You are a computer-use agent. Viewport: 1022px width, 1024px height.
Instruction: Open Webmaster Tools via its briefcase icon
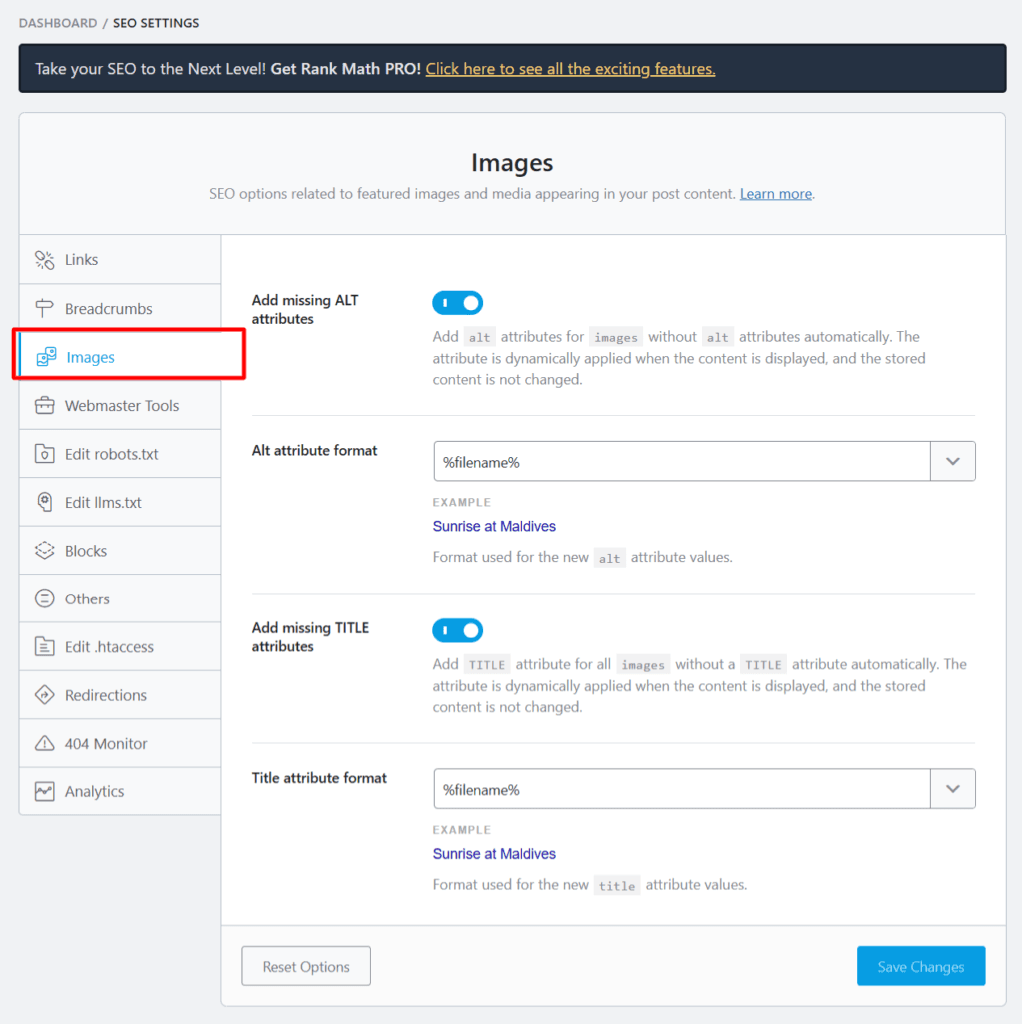click(x=45, y=405)
